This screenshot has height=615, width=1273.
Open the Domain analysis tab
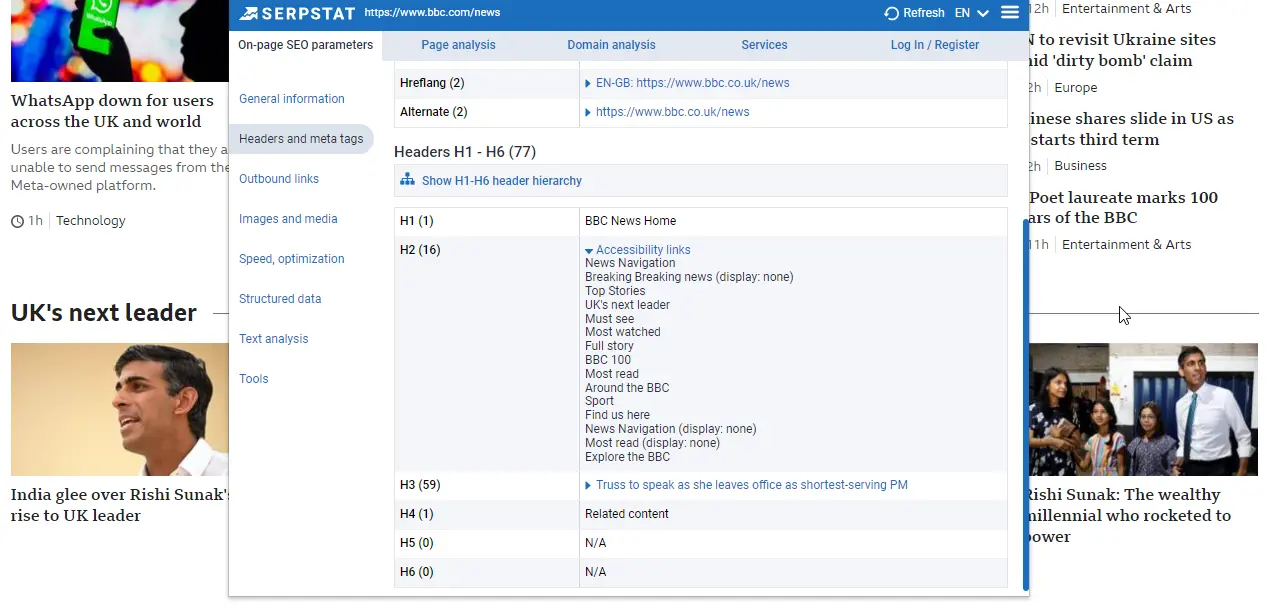(611, 45)
